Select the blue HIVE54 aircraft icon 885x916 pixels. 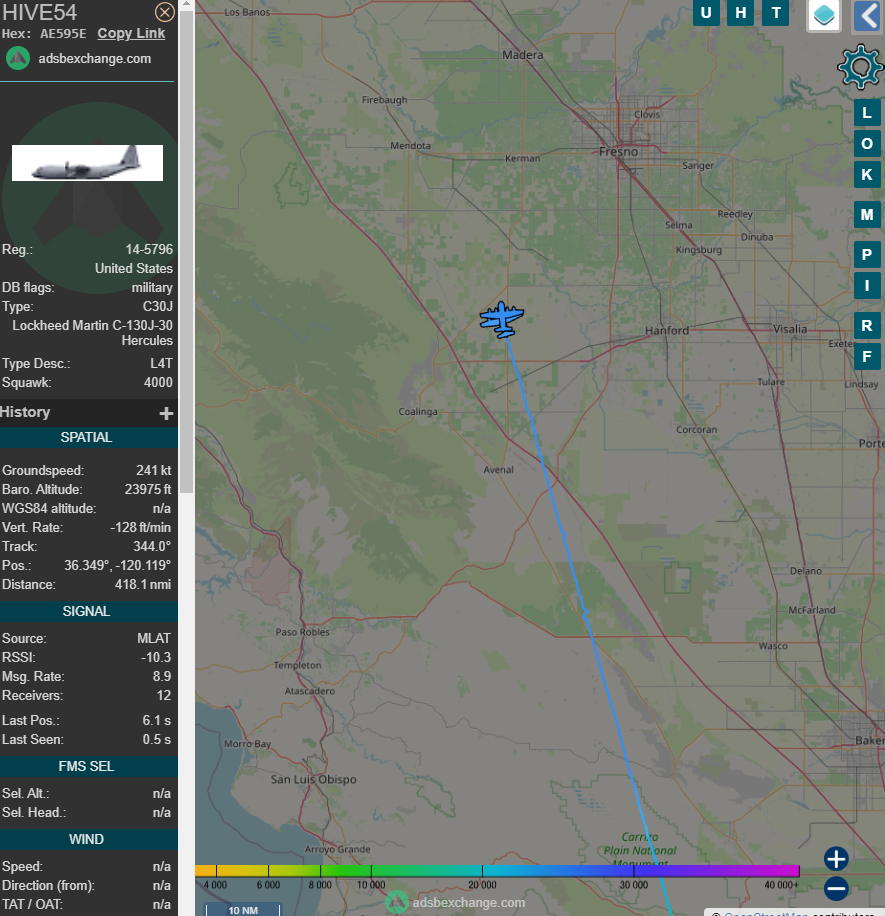pos(501,320)
